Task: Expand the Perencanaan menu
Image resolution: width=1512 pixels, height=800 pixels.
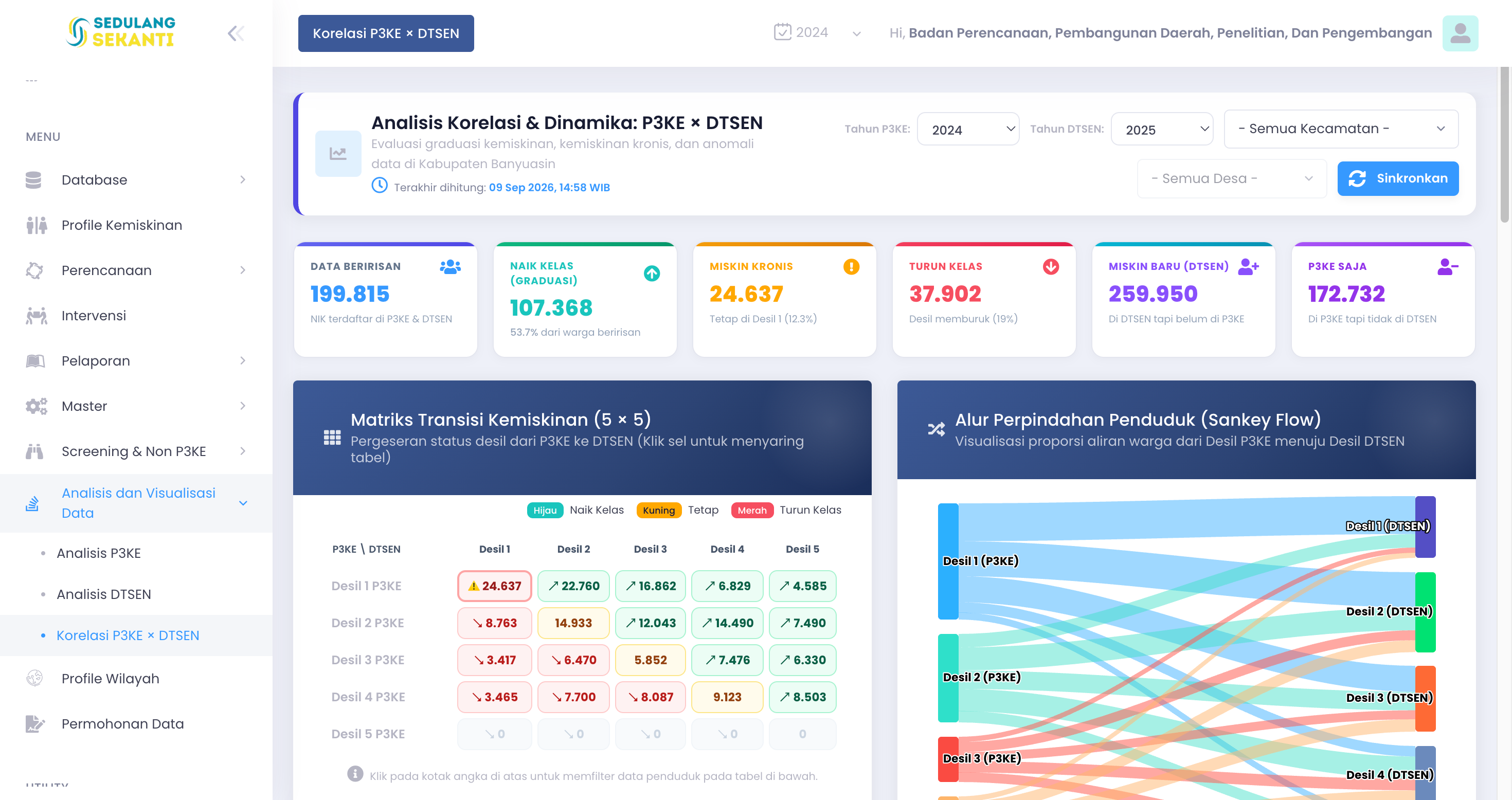Action: 136,270
